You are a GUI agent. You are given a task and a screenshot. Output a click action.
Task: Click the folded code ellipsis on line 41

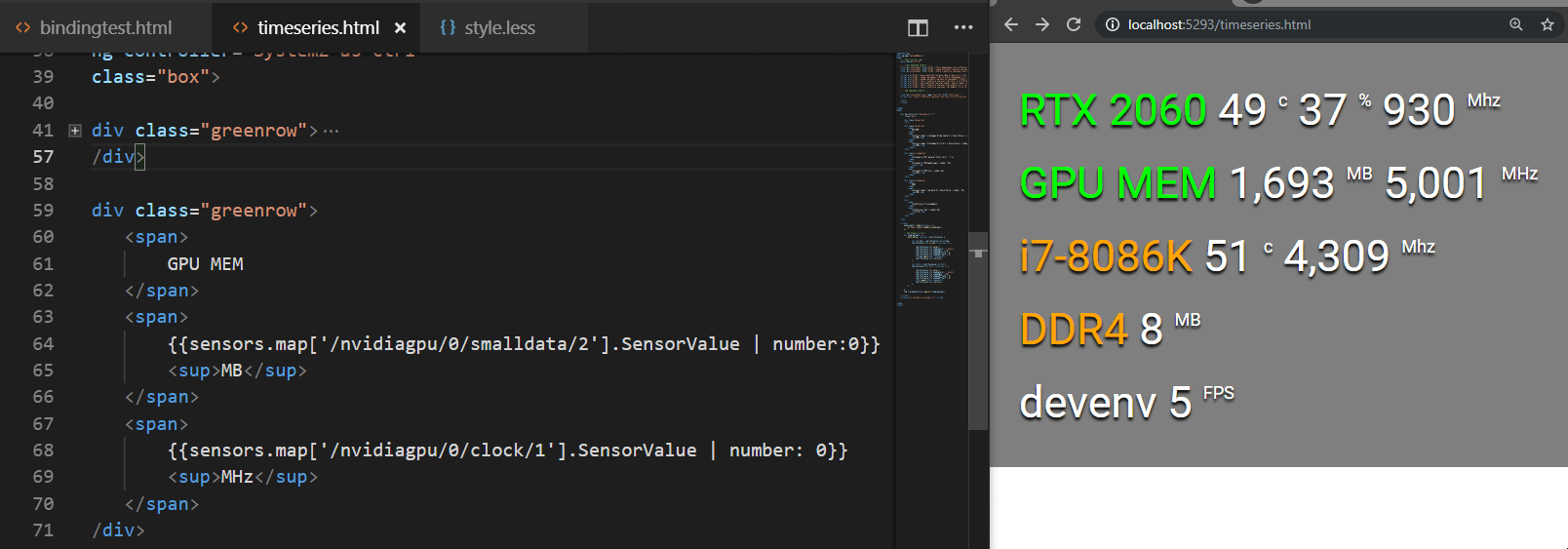(332, 131)
